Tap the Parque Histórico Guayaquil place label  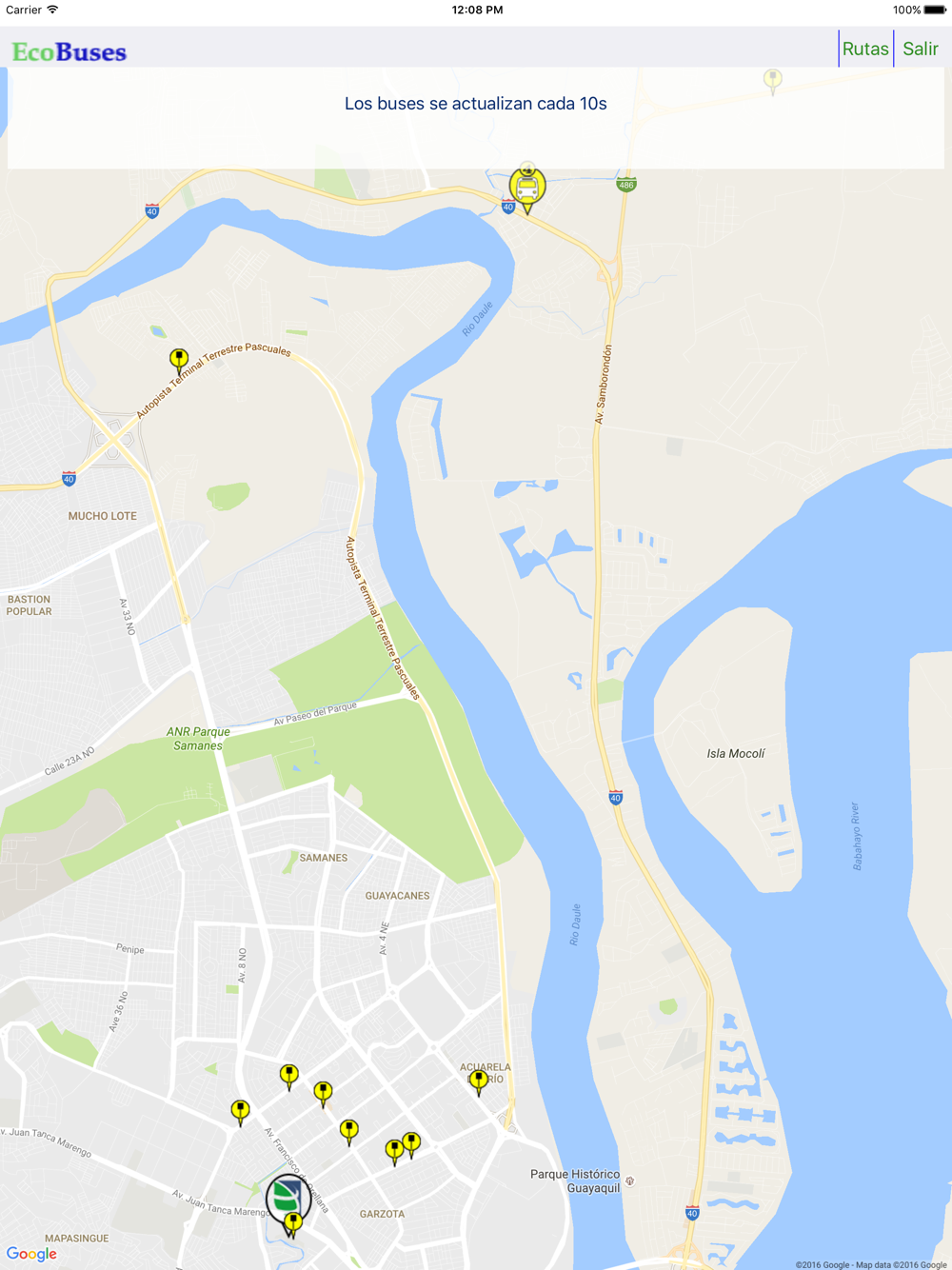coord(575,1181)
